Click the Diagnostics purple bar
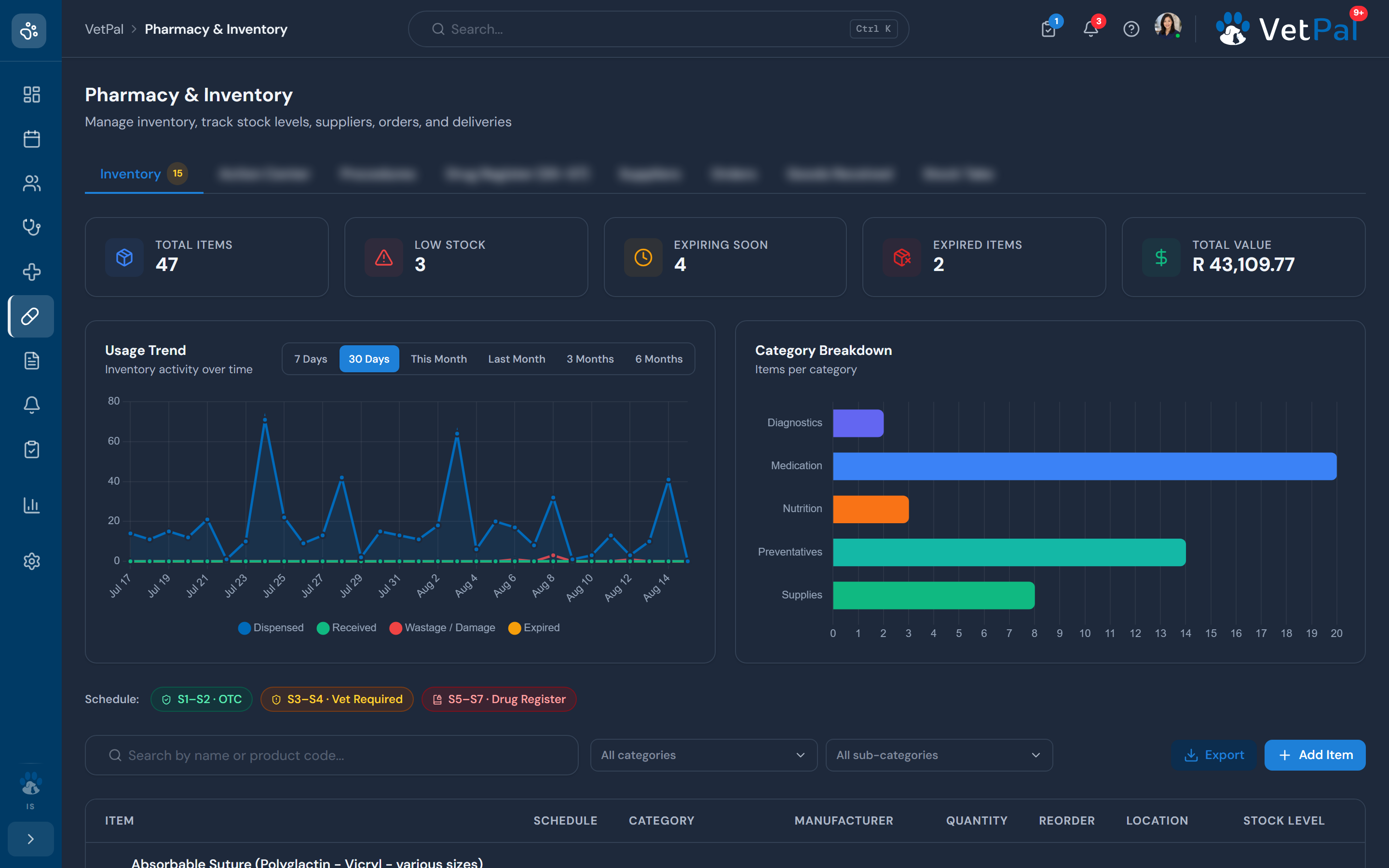Viewport: 1389px width, 868px height. (858, 423)
